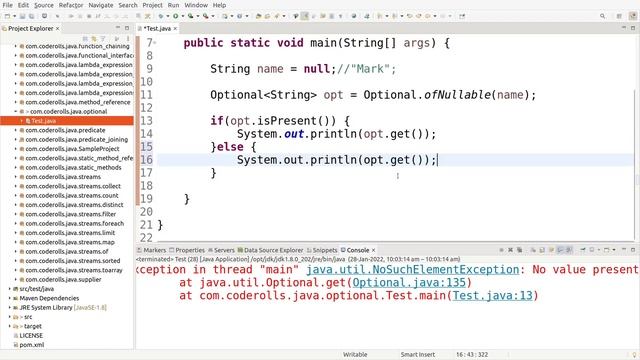Screen dimensions: 640x360
Task: Toggle Link with Editor in Project Explorer
Action: 94,38
